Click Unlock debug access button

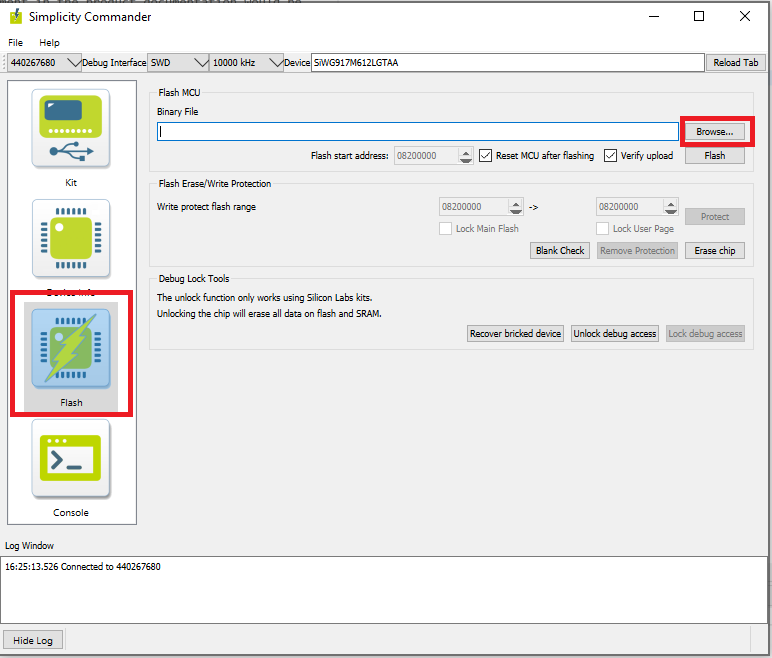tap(614, 334)
